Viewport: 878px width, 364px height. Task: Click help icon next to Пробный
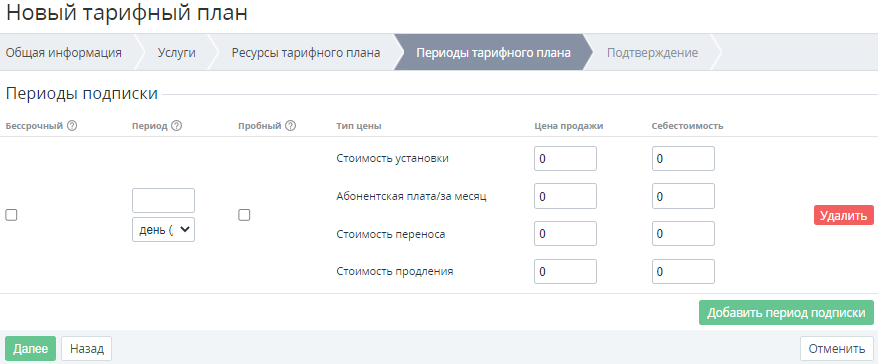click(290, 126)
